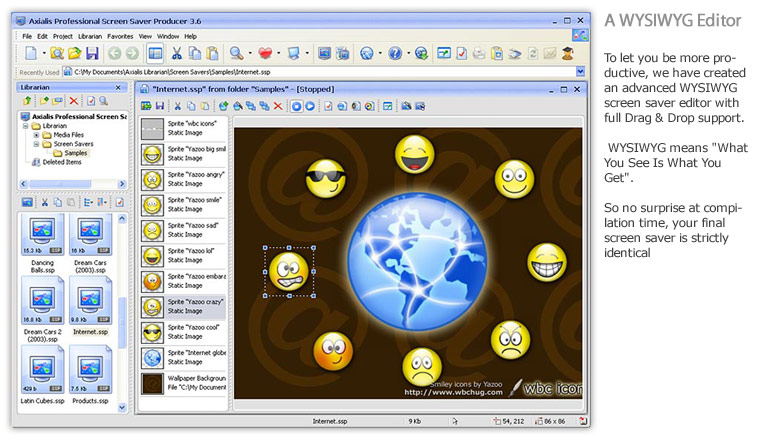This screenshot has height=440, width=760.
Task: Click the New document icon
Action: tap(31, 53)
